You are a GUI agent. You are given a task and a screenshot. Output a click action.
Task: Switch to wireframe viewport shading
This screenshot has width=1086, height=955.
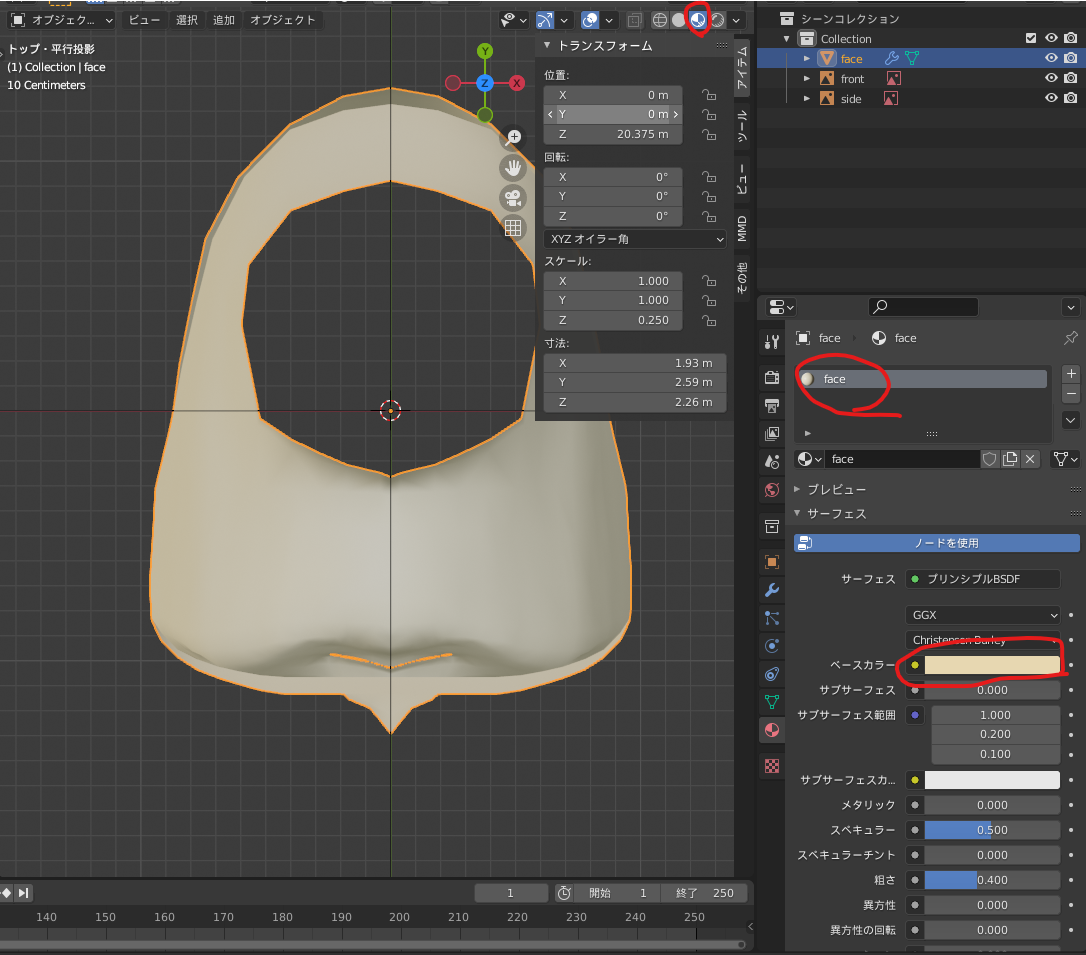(660, 20)
